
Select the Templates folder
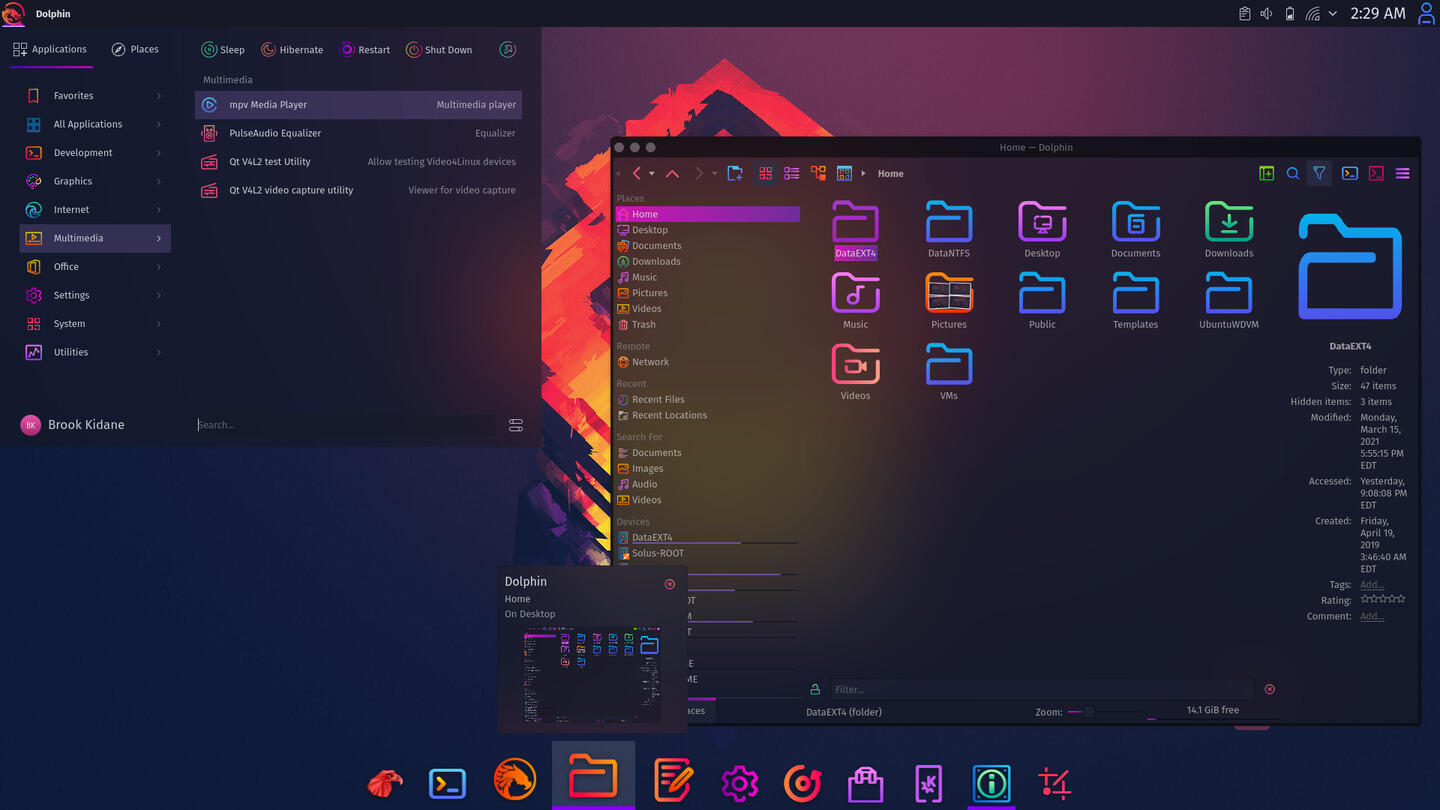1135,301
